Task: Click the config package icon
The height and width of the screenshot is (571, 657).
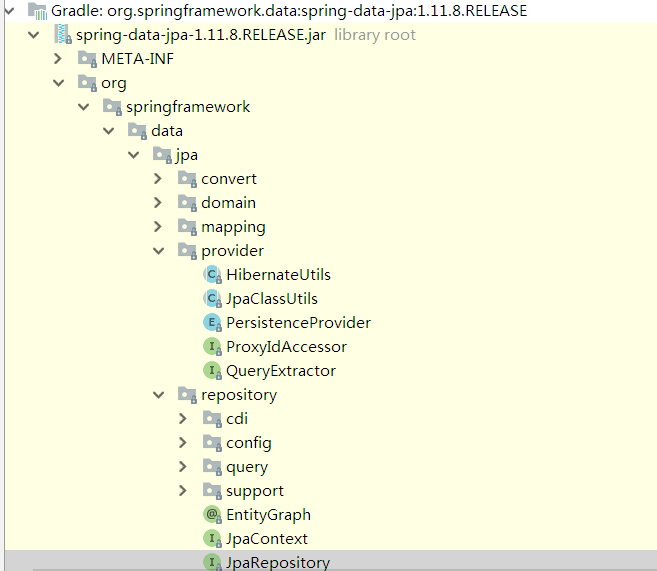Action: click(212, 442)
